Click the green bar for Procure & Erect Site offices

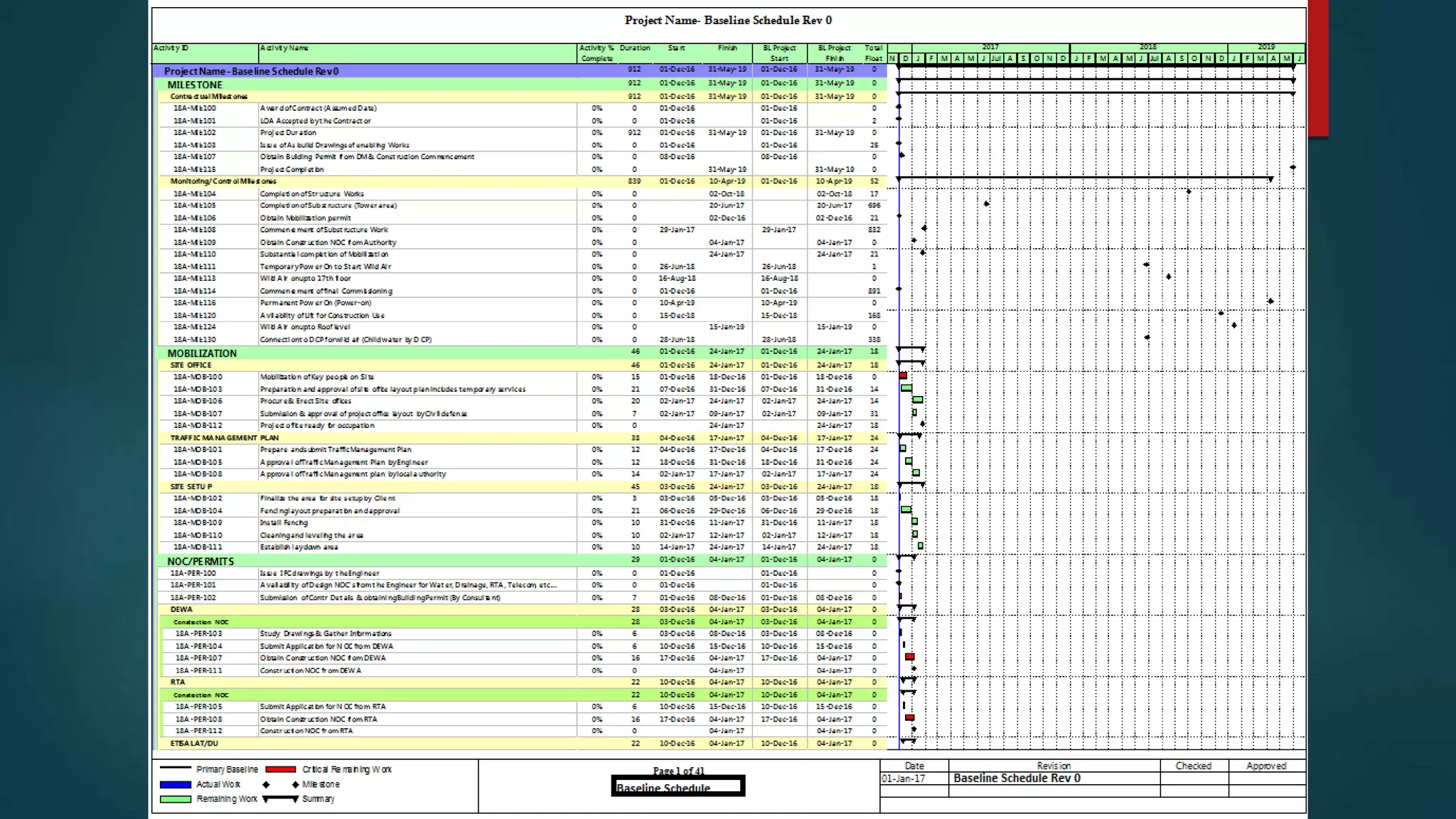918,400
